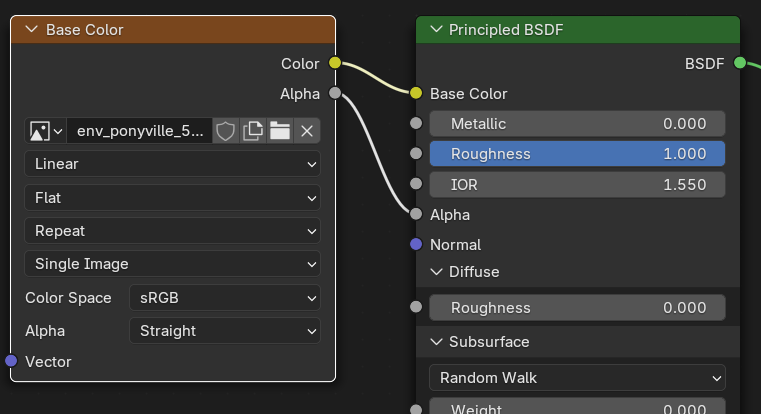Click the Roughness 1.000 slider
The image size is (761, 414).
tap(578, 154)
